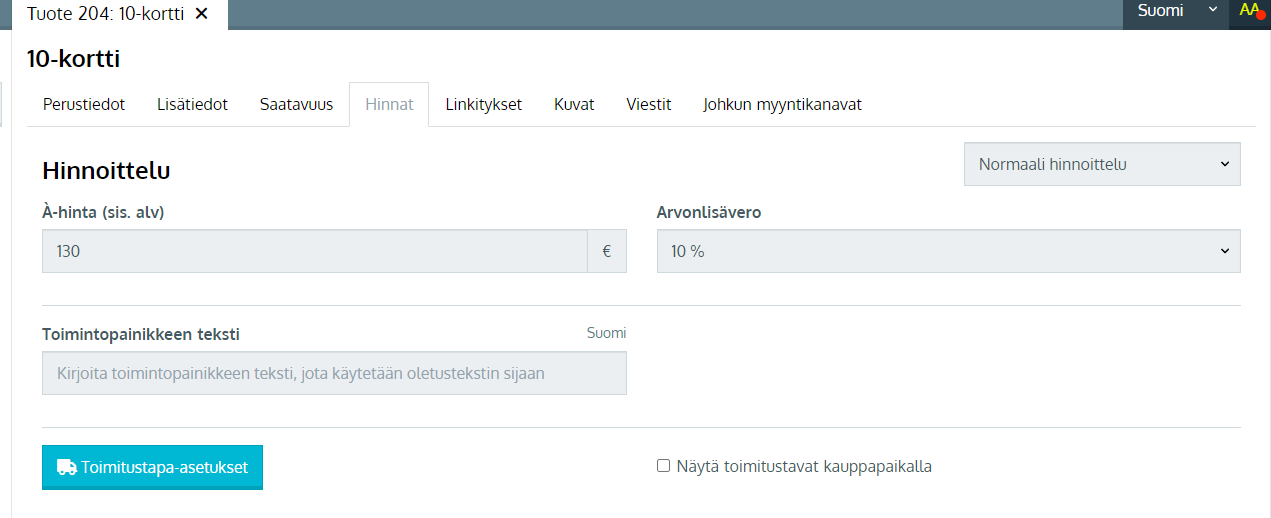
Task: Click the Toimintopainikkeen teksti input field
Action: click(334, 373)
